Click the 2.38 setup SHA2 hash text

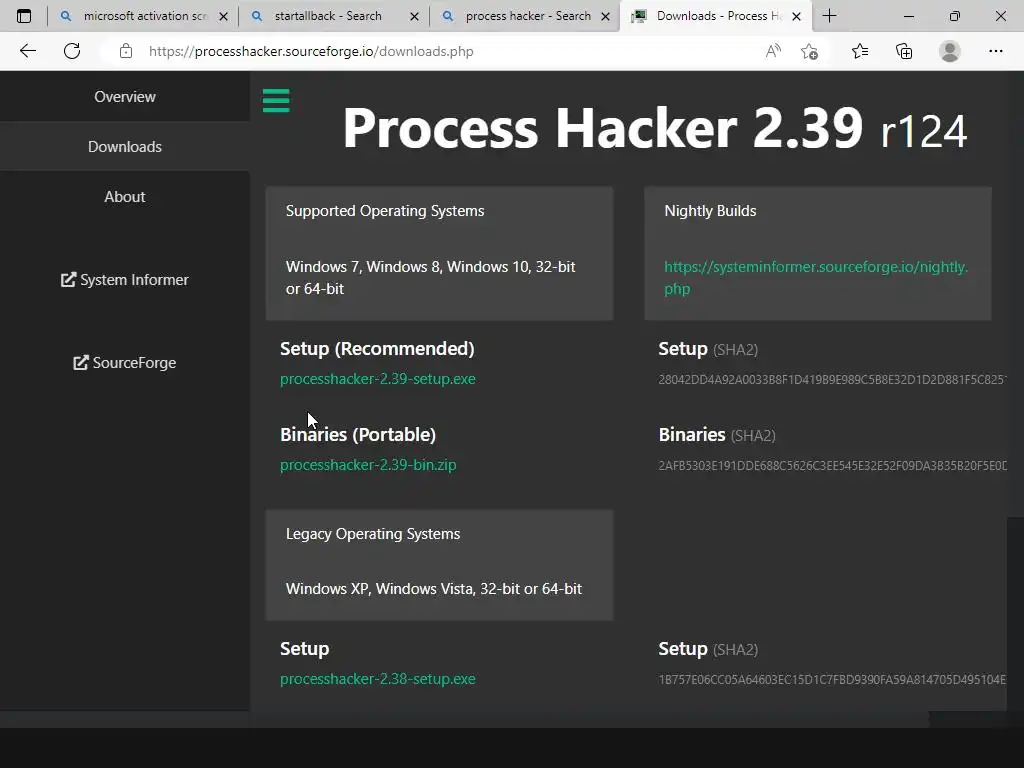coord(833,680)
